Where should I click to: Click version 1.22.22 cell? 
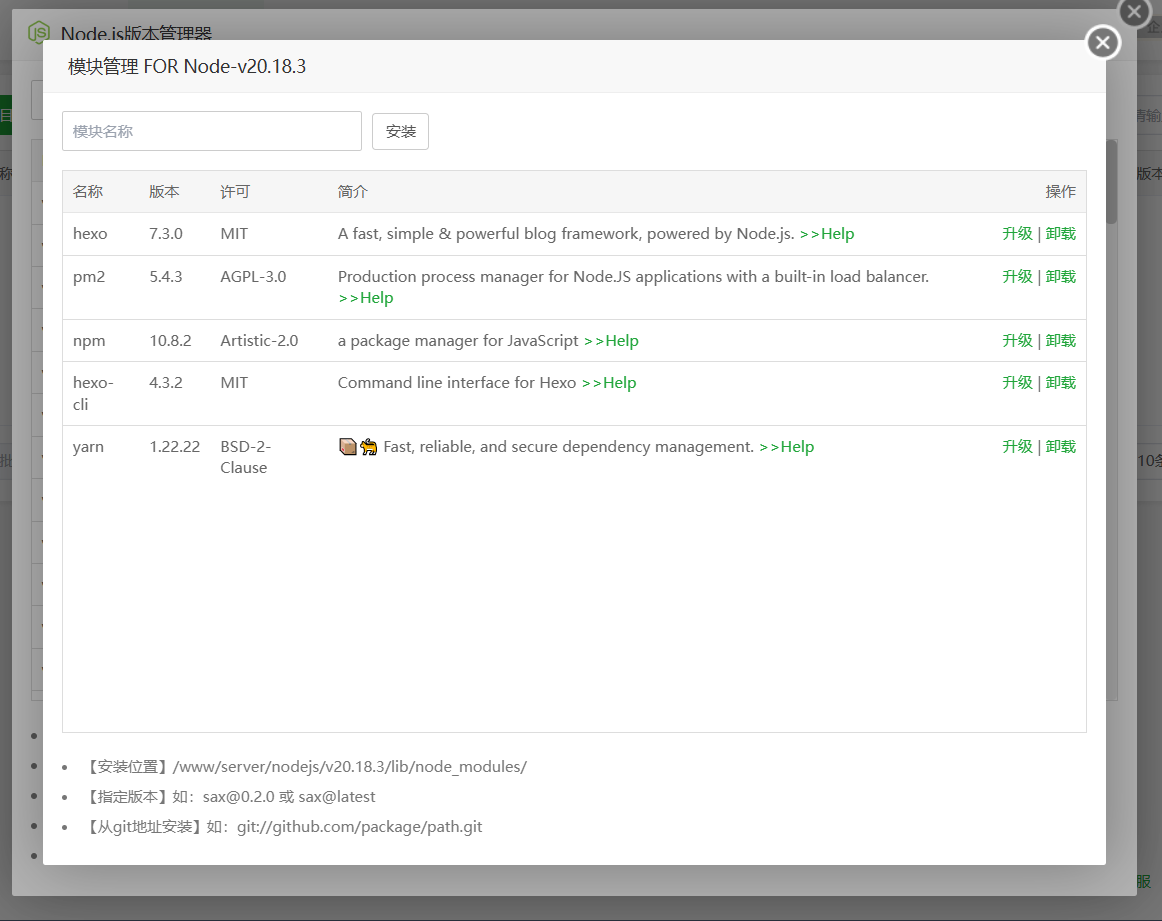[x=174, y=447]
